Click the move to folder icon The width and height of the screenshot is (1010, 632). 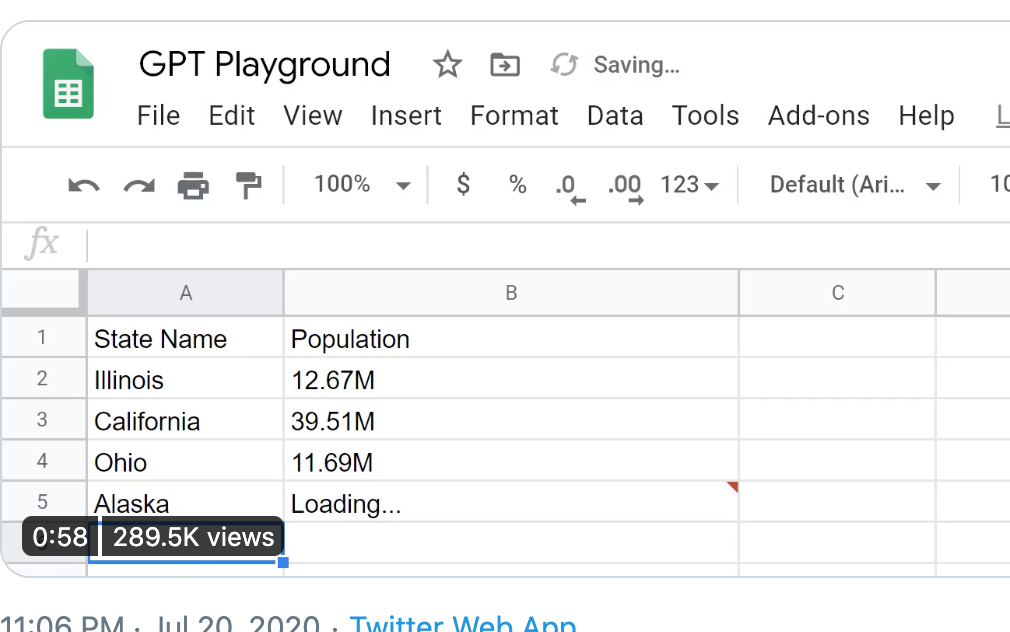505,65
